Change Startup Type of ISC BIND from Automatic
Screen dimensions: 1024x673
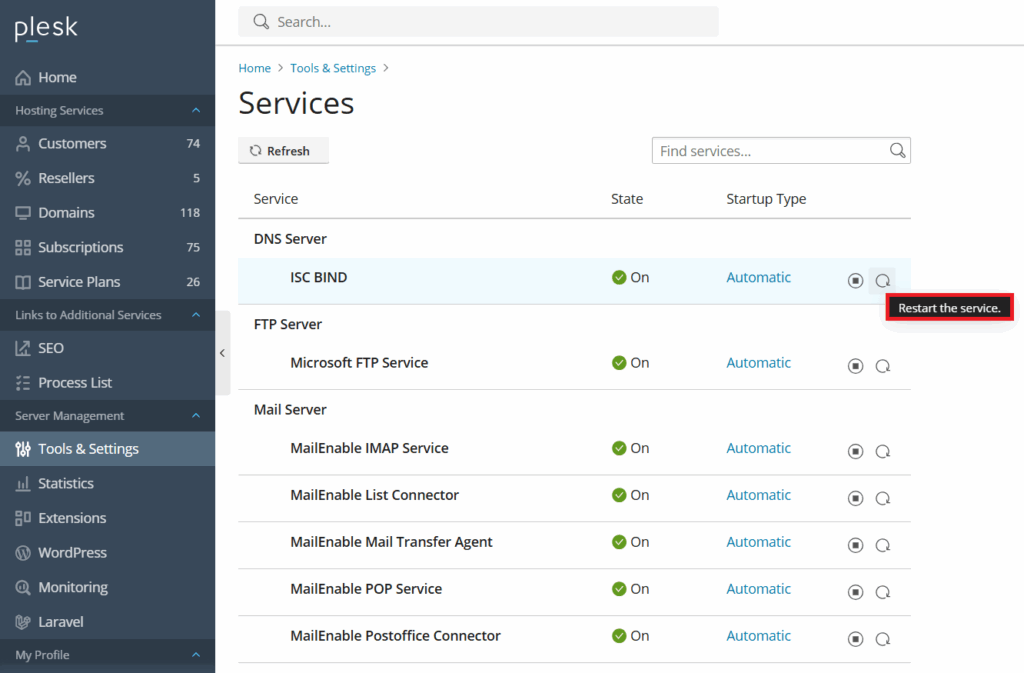click(758, 277)
